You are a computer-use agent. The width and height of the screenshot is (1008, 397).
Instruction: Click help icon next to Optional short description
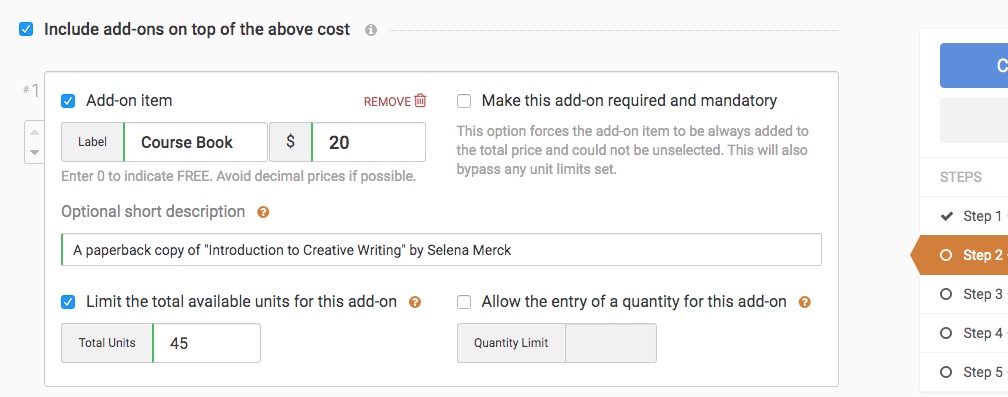(x=263, y=212)
